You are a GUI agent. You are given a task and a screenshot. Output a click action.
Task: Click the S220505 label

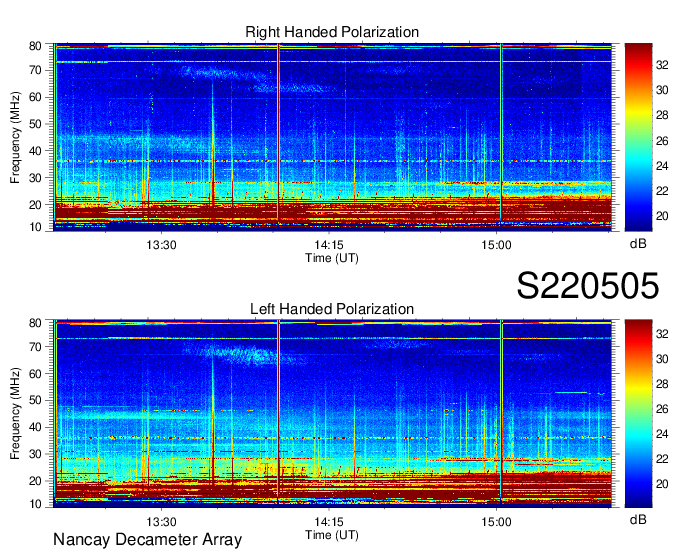pos(588,286)
